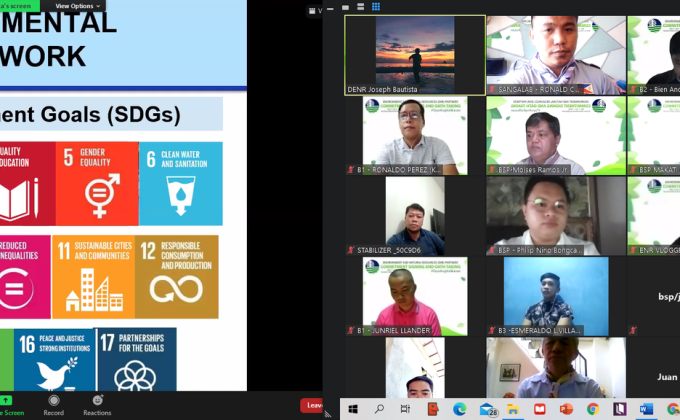Screen dimensions: 680x420
Task: Click the taskbar Search magnifier icon
Action: tap(380, 409)
